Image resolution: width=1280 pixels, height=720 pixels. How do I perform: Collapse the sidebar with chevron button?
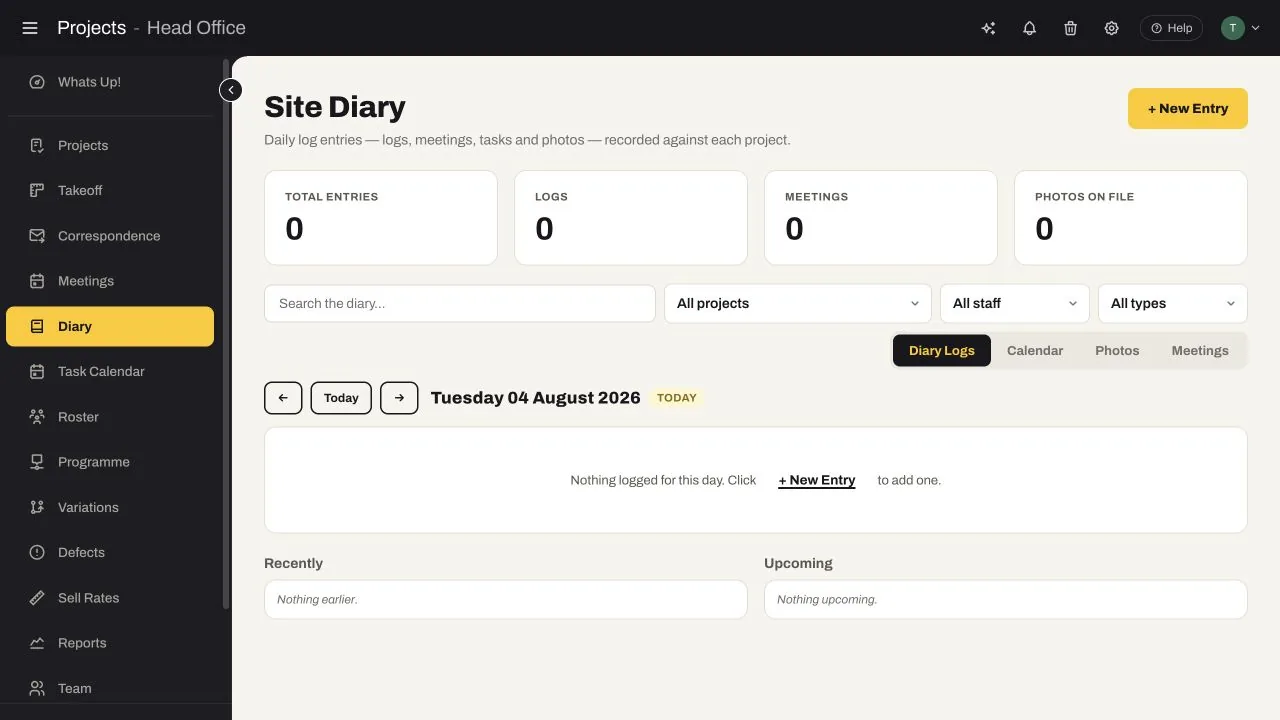click(231, 90)
